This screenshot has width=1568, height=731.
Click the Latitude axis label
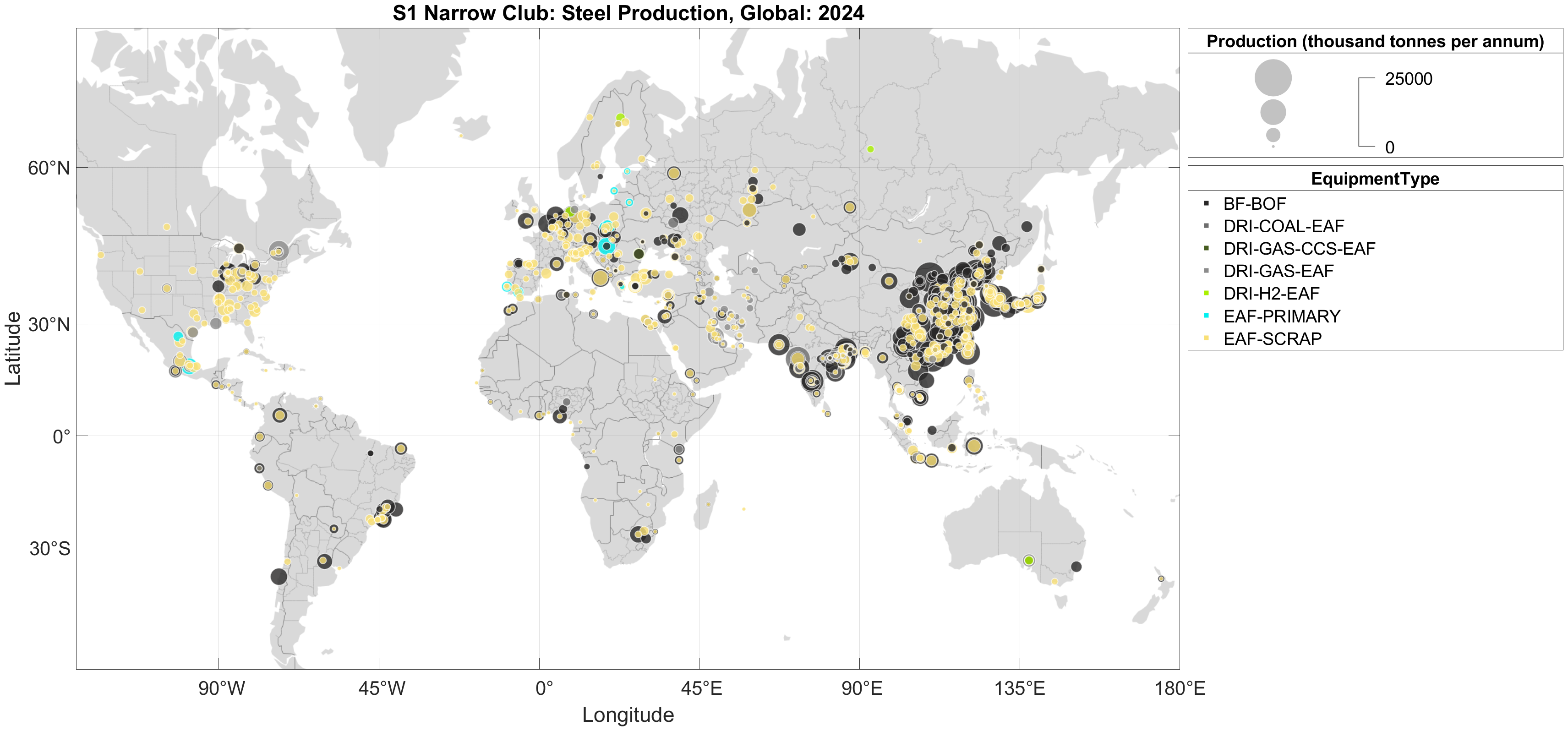pyautogui.click(x=13, y=348)
